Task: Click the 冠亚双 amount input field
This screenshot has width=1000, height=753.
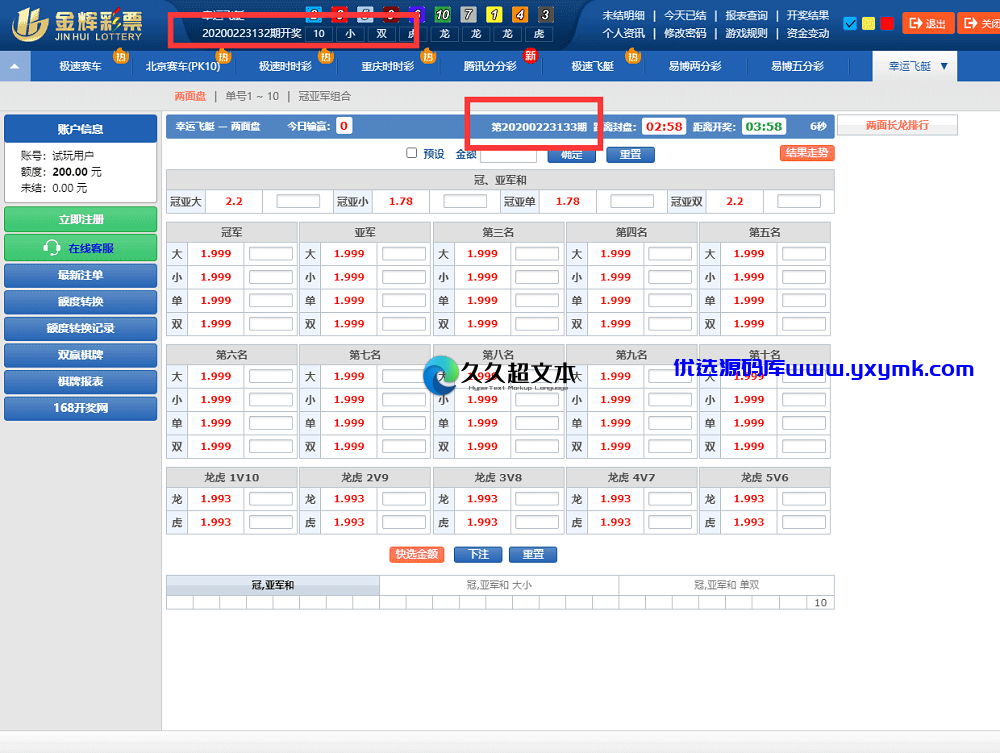Action: (798, 201)
